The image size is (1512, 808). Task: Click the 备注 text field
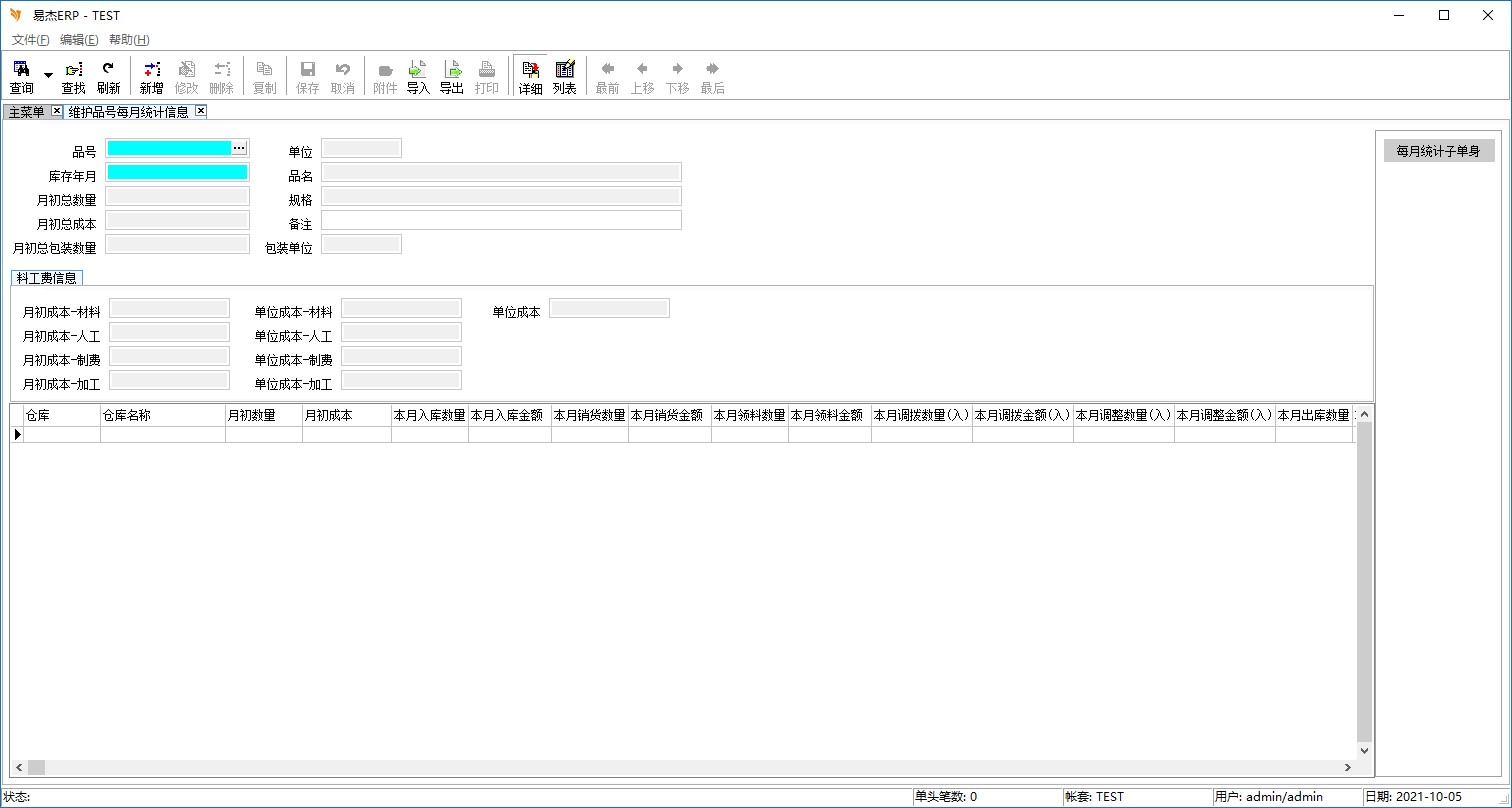(500, 220)
